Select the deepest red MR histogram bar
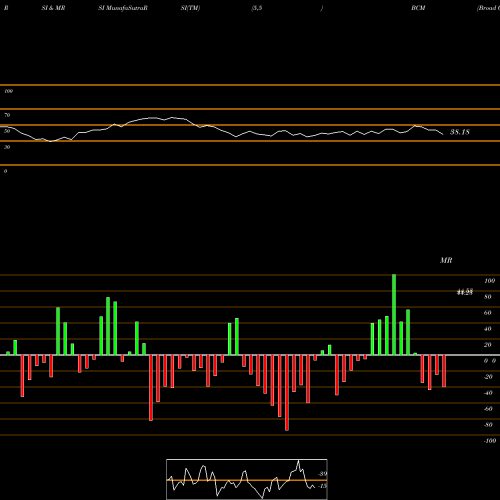 [x=287, y=393]
